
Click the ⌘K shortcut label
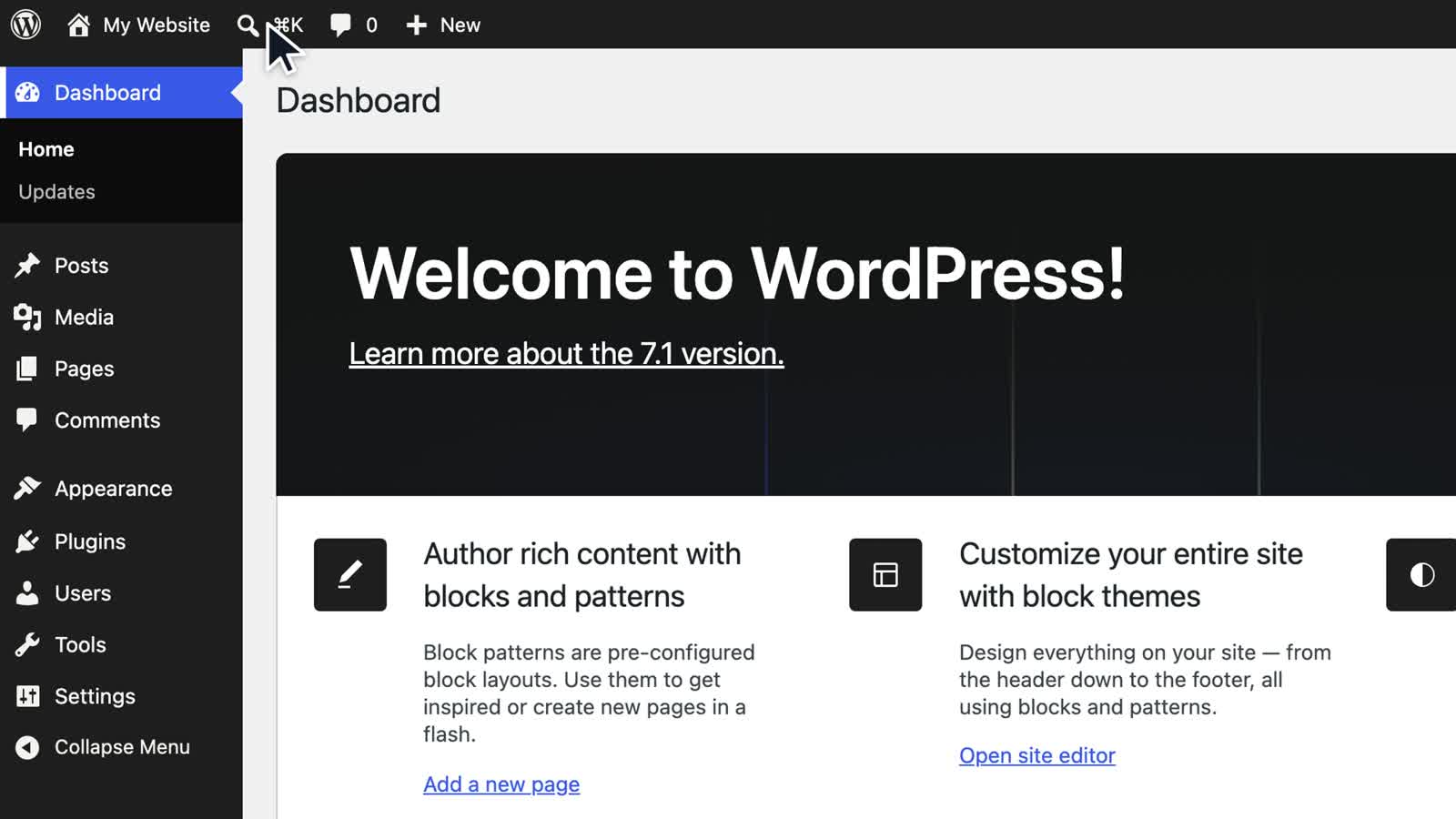[x=288, y=25]
